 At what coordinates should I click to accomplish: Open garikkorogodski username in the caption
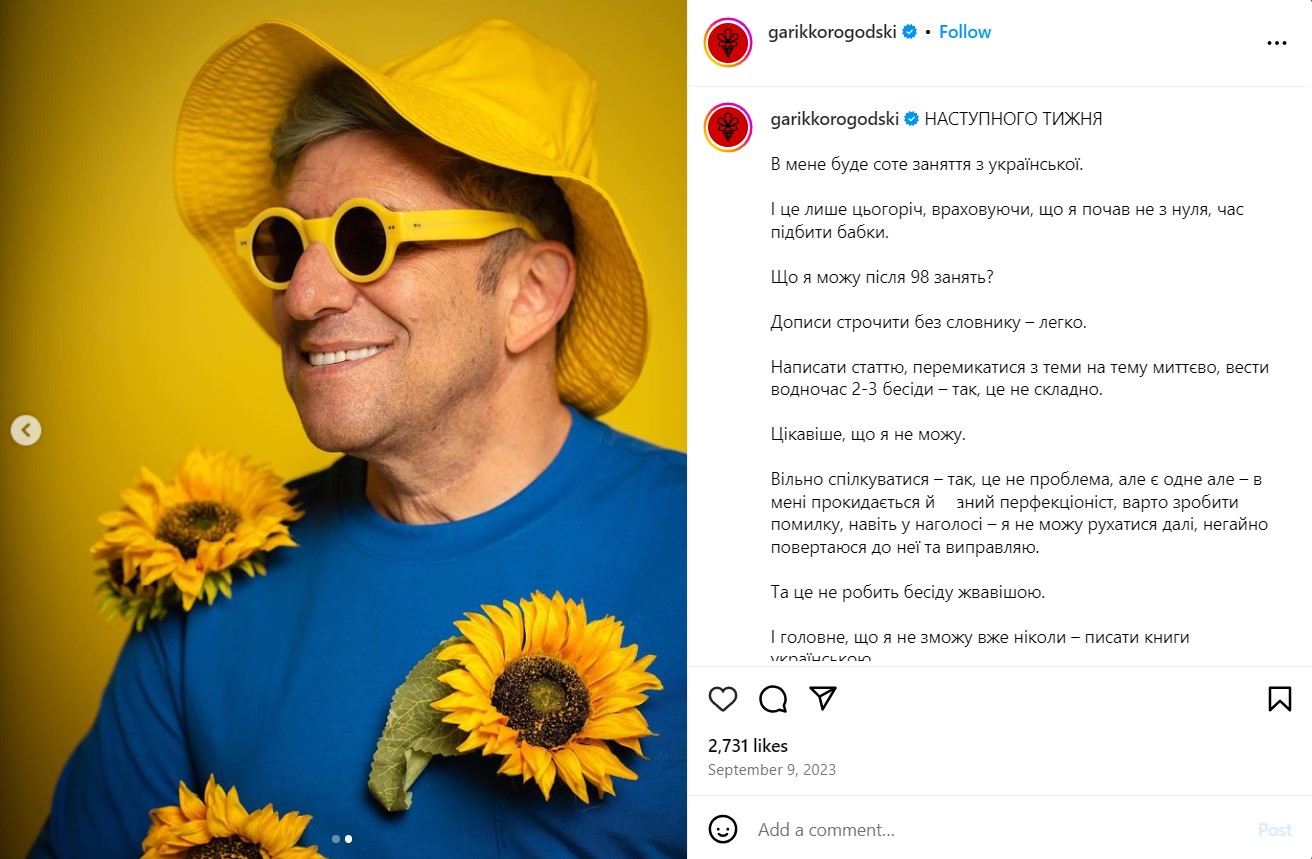pos(835,119)
